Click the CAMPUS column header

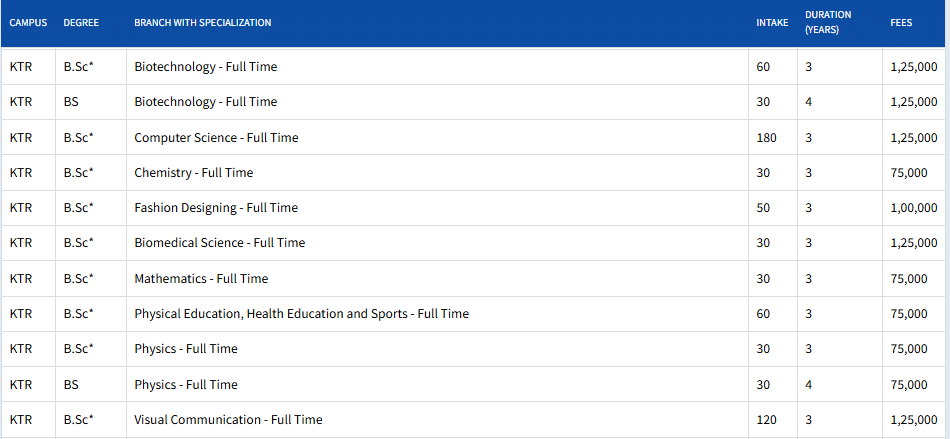coord(28,23)
